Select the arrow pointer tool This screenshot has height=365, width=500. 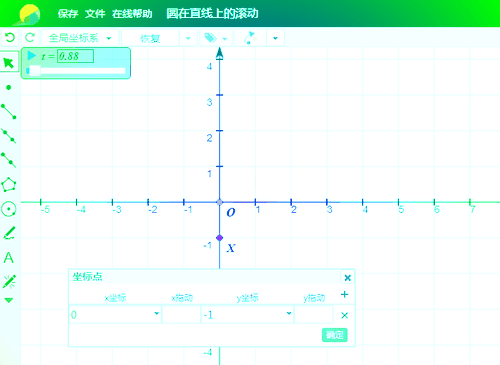pyautogui.click(x=9, y=62)
